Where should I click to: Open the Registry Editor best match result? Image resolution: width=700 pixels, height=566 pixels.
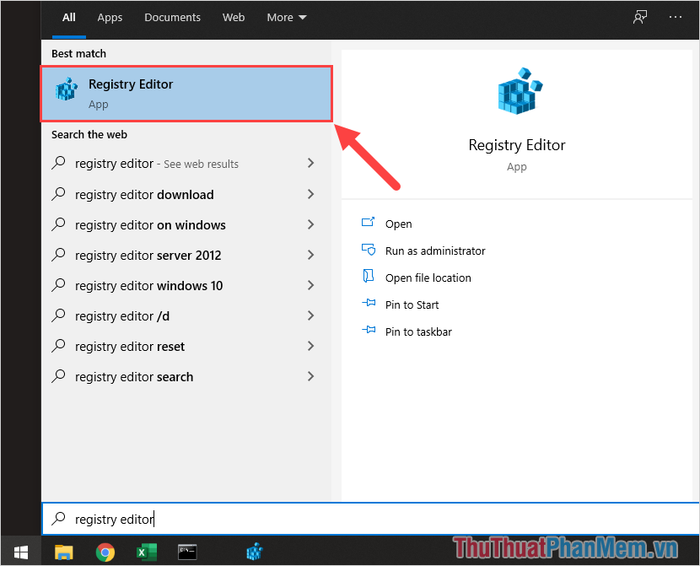(187, 94)
